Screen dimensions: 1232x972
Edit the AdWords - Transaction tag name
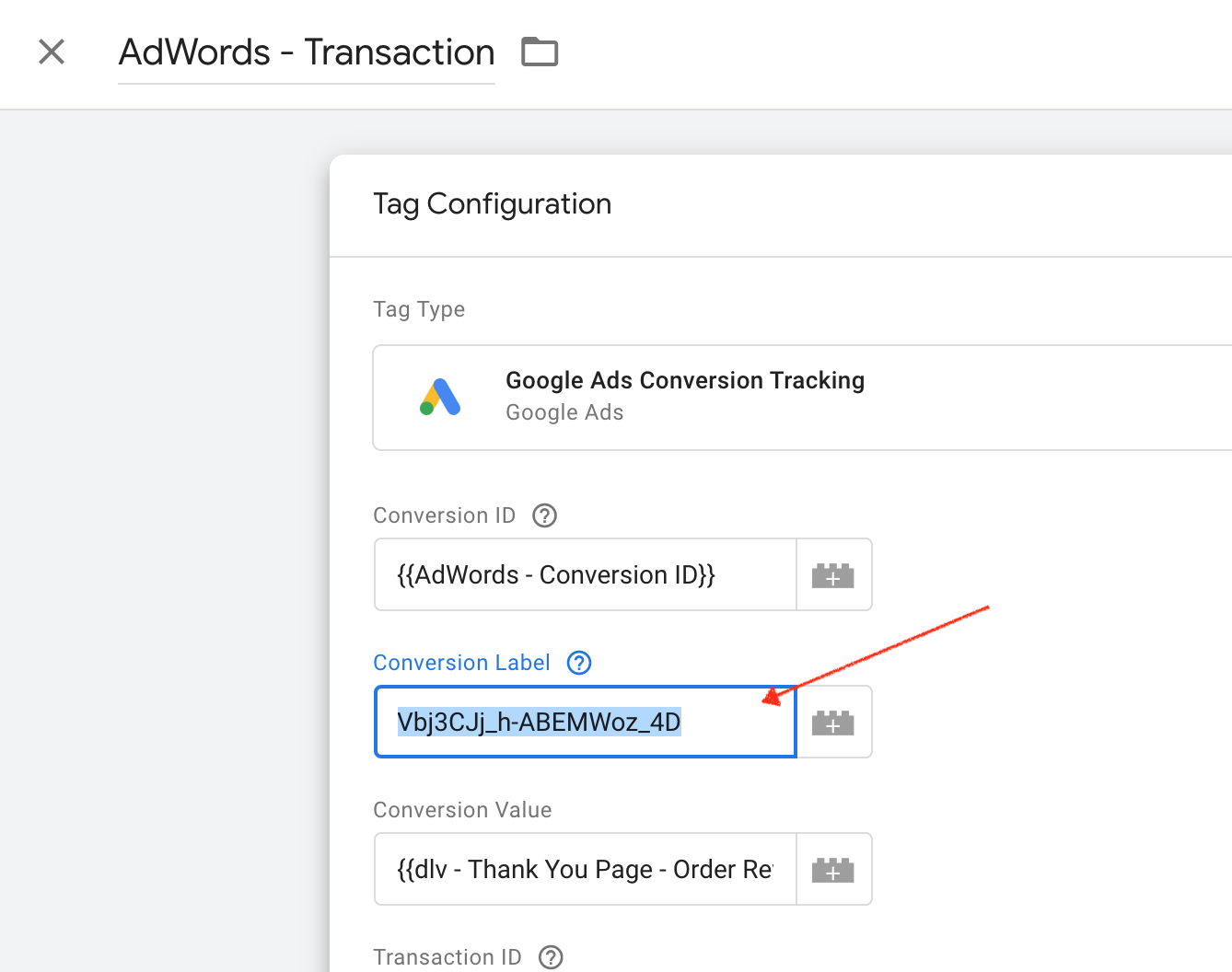point(307,52)
